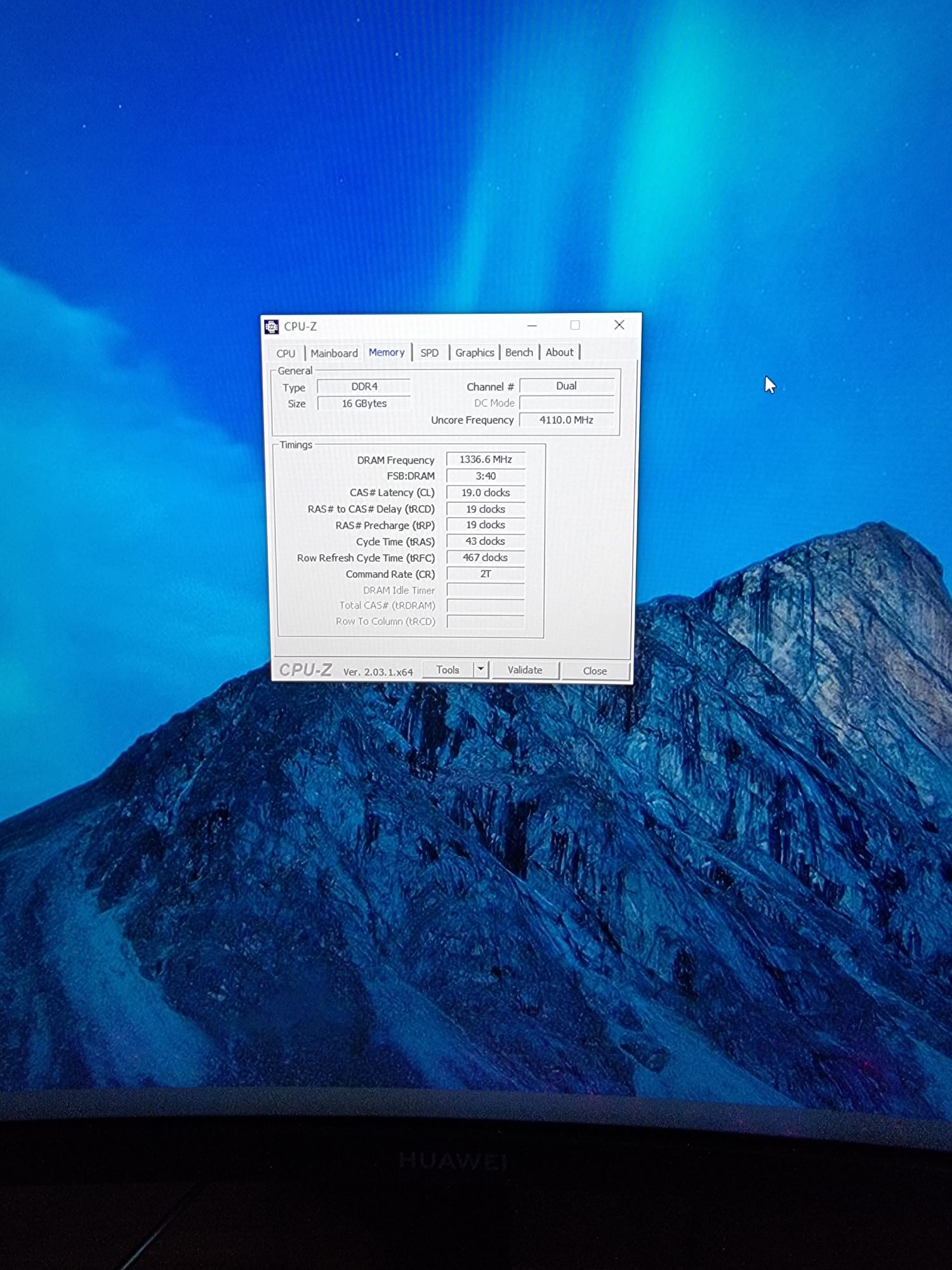Click CAS# Latency 19.0 clocks value
Image resolution: width=952 pixels, height=1270 pixels.
coord(486,492)
